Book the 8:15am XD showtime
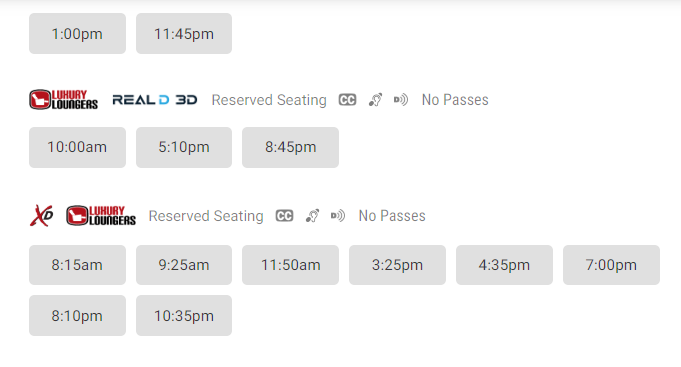This screenshot has height=367, width=681. click(77, 265)
